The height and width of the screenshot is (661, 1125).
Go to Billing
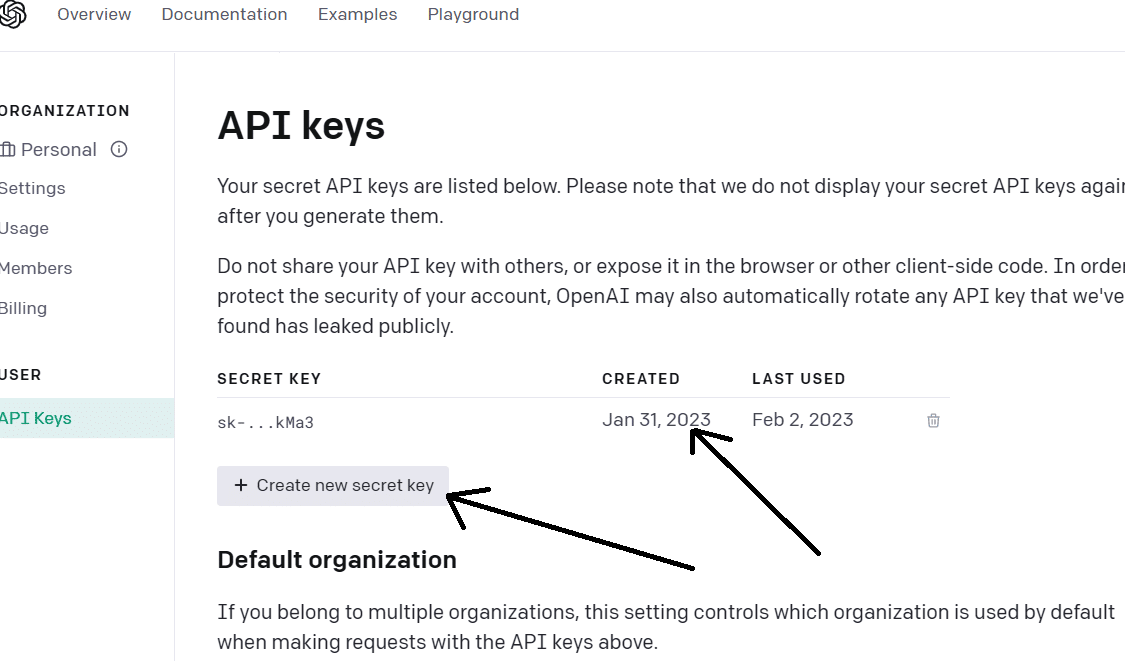[x=23, y=308]
